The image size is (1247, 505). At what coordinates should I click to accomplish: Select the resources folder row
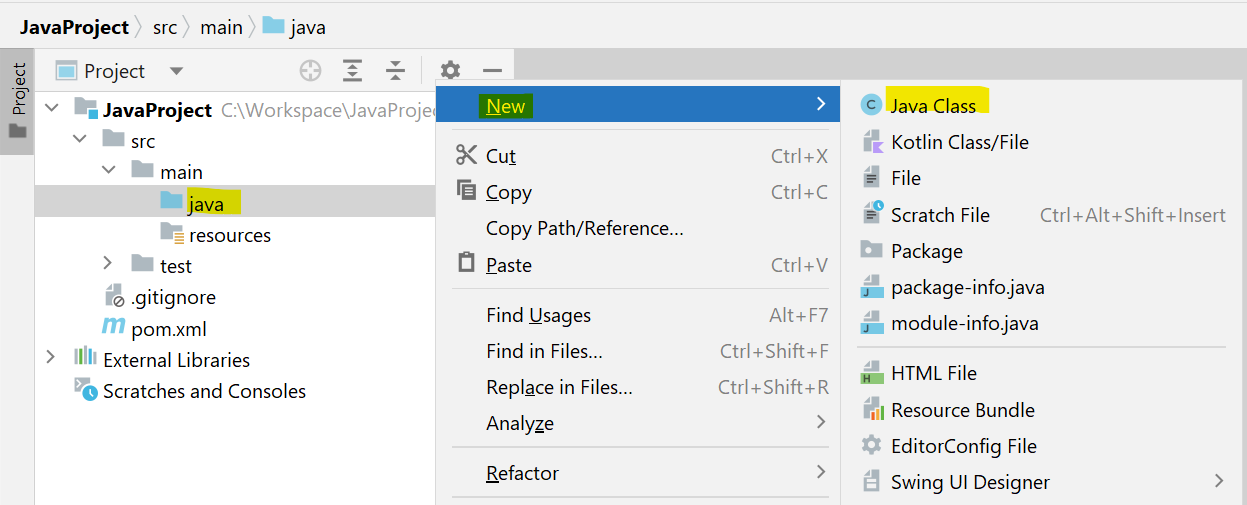point(235,235)
